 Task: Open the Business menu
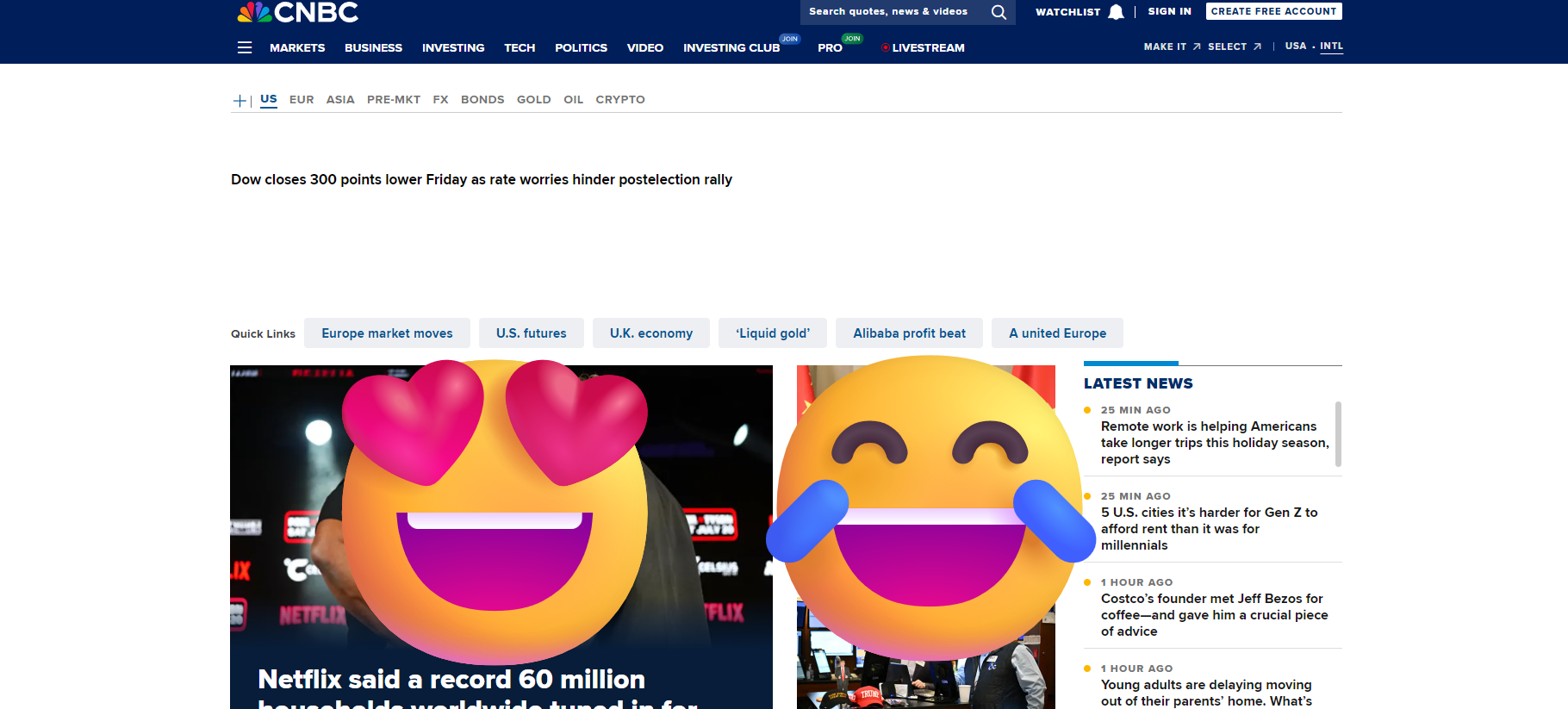point(373,47)
